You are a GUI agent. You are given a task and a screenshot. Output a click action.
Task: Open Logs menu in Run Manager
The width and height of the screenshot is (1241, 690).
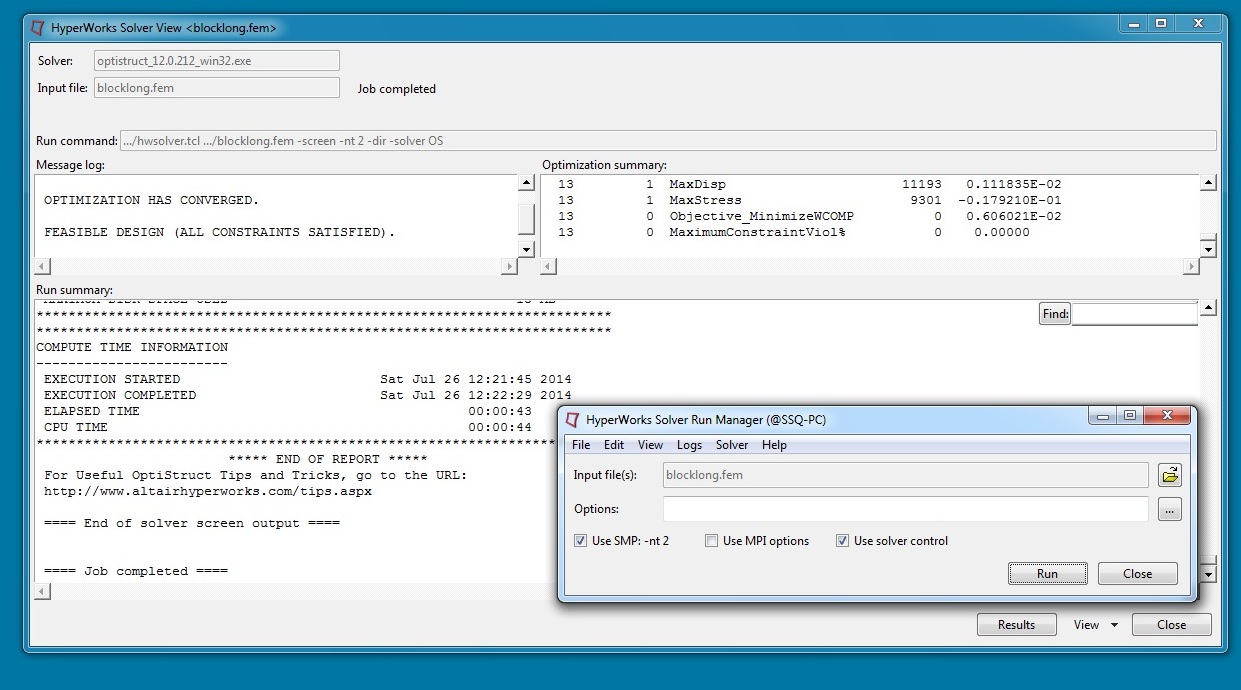pos(689,445)
